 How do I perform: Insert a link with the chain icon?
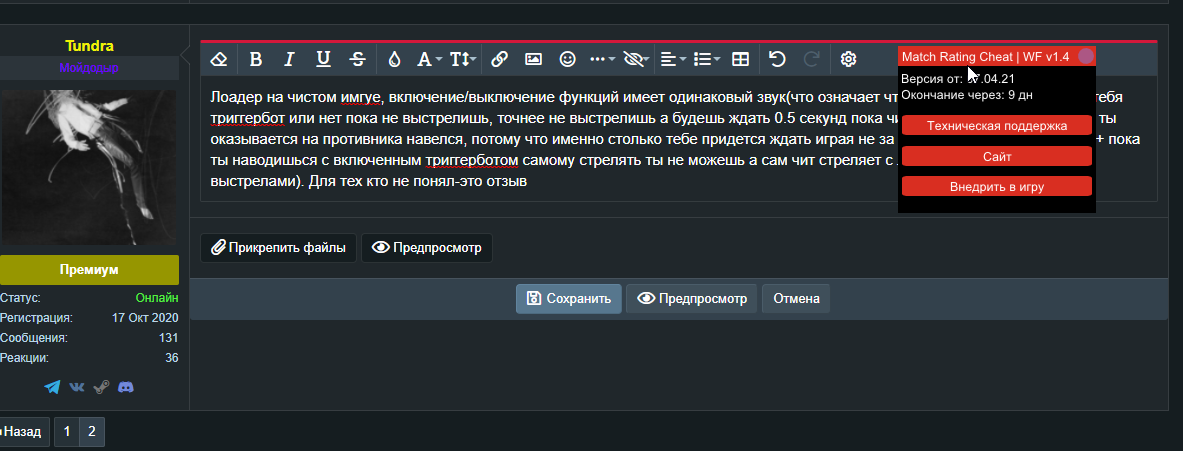pyautogui.click(x=500, y=59)
